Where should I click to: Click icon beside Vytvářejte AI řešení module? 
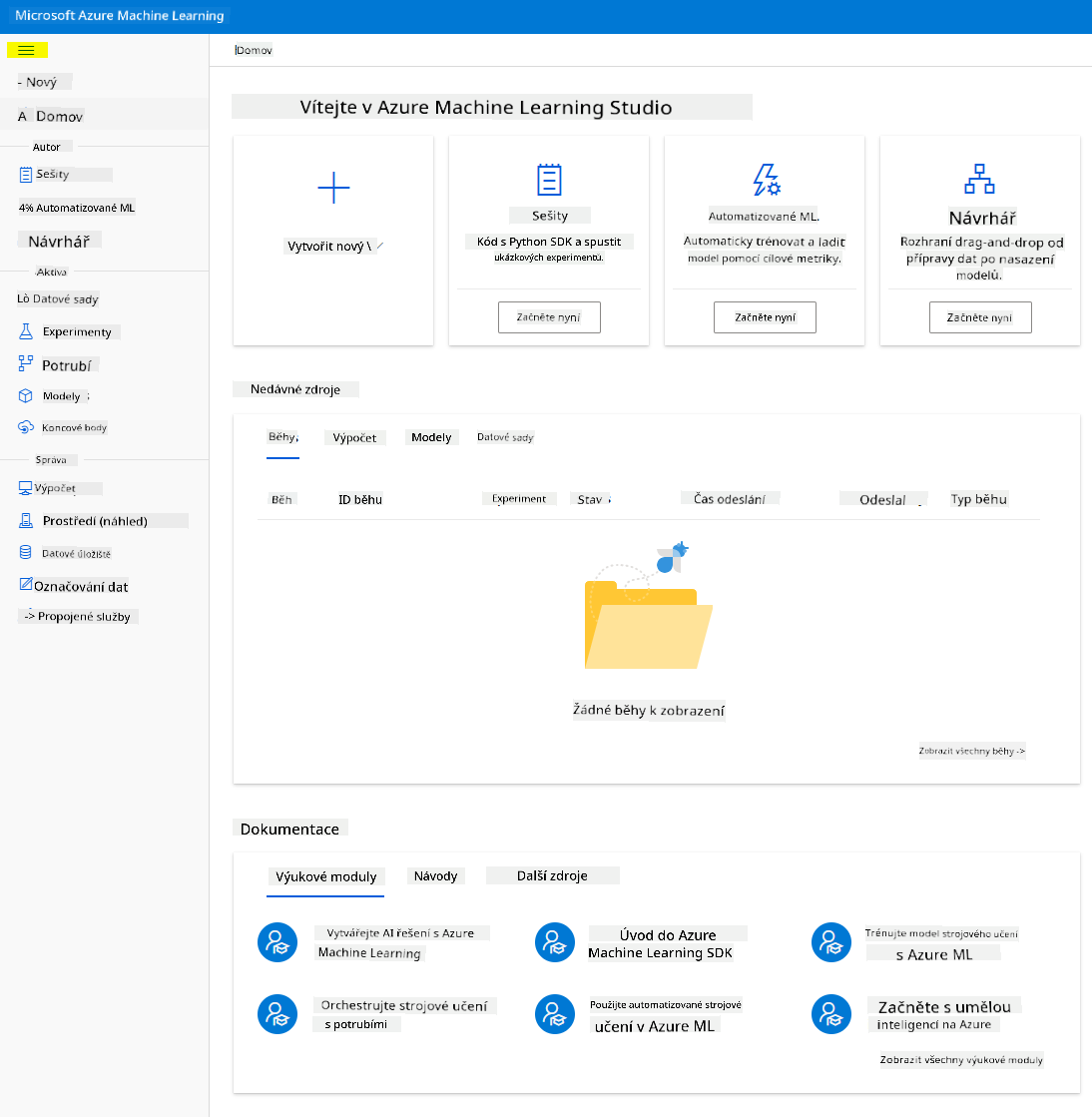277,942
